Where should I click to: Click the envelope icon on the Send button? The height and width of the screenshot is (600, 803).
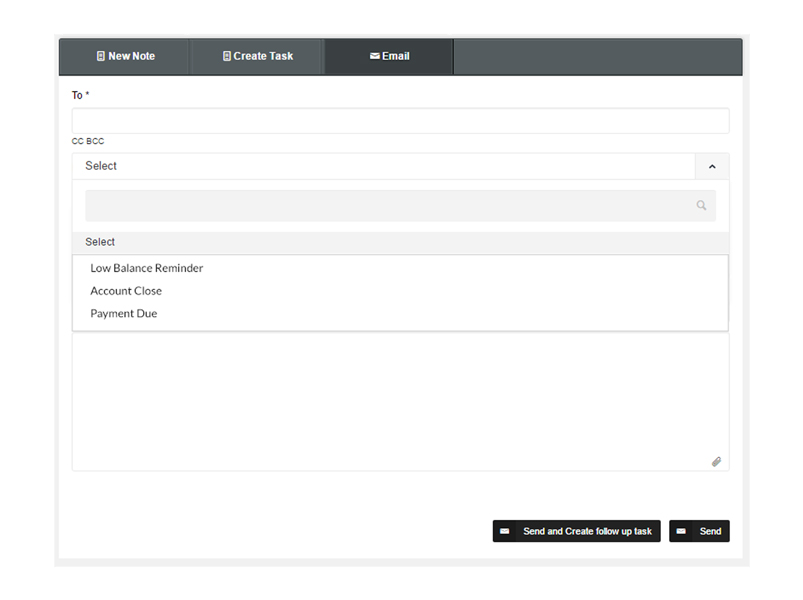681,531
